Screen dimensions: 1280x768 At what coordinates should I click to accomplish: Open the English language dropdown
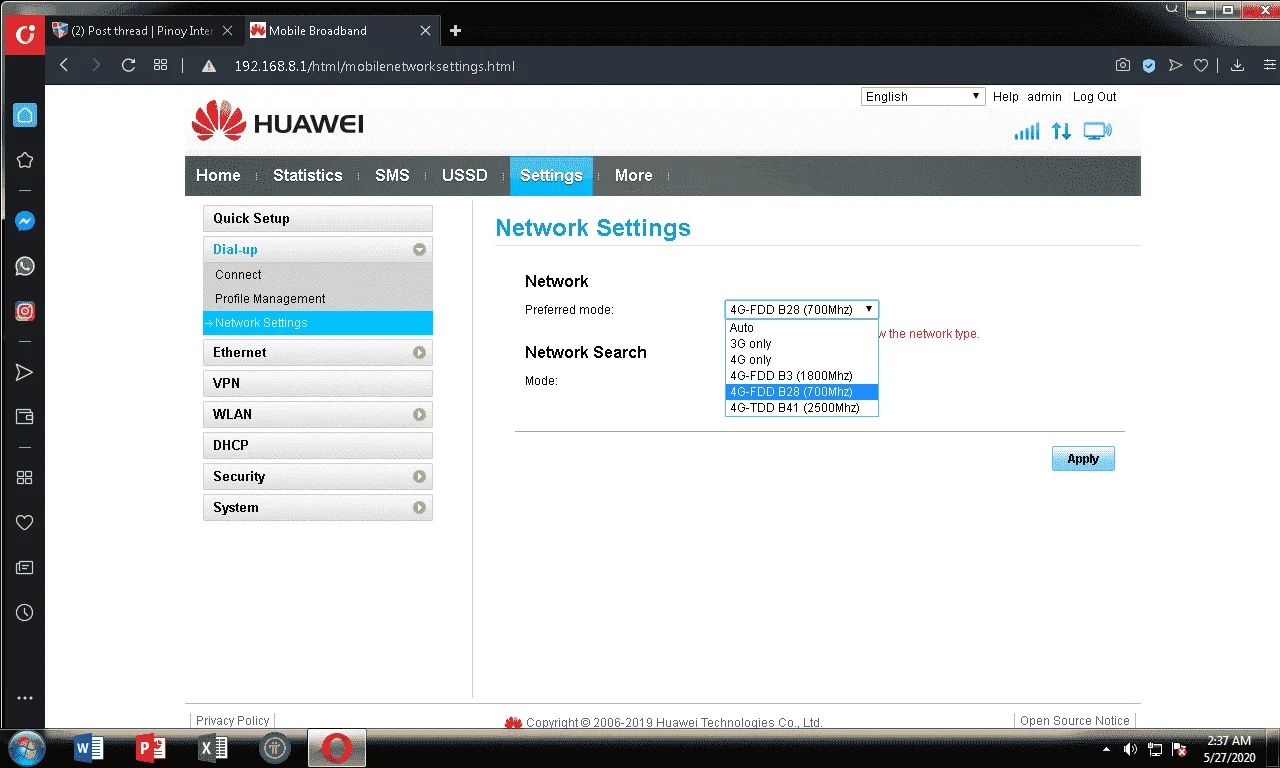[x=923, y=96]
